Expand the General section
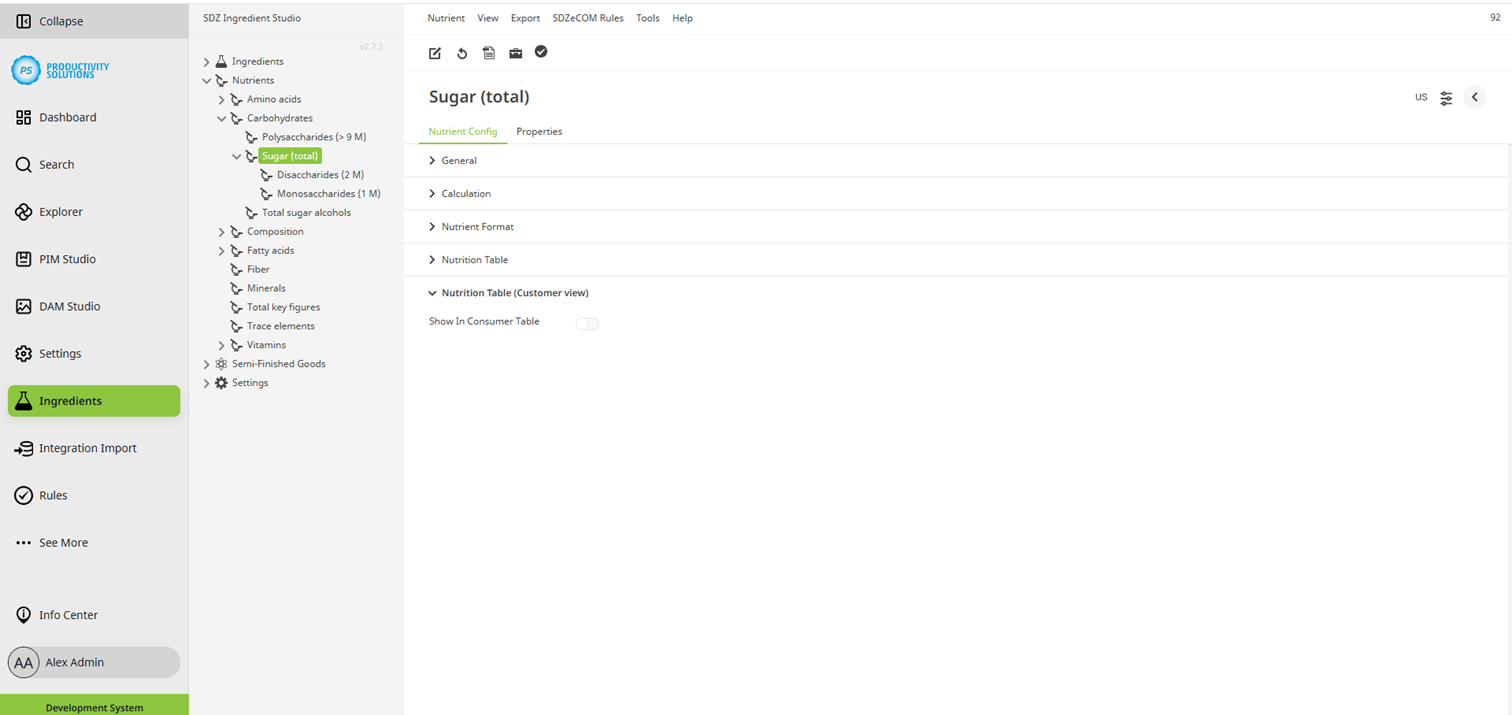 [x=458, y=160]
